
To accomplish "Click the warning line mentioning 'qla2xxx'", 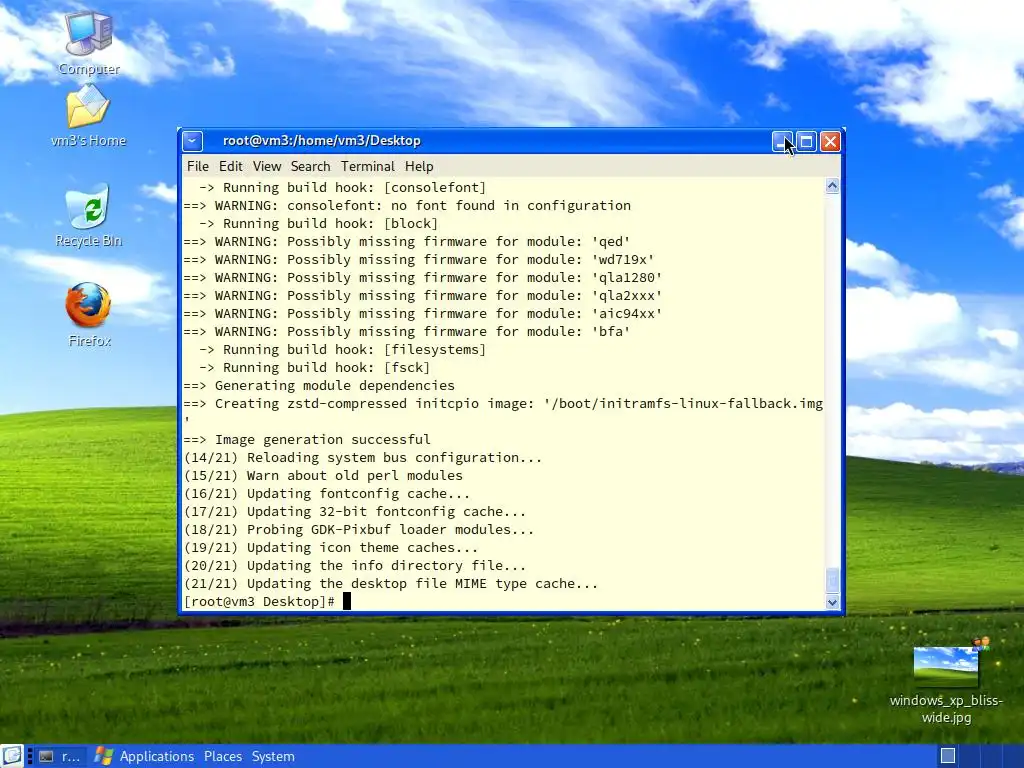I will click(423, 296).
